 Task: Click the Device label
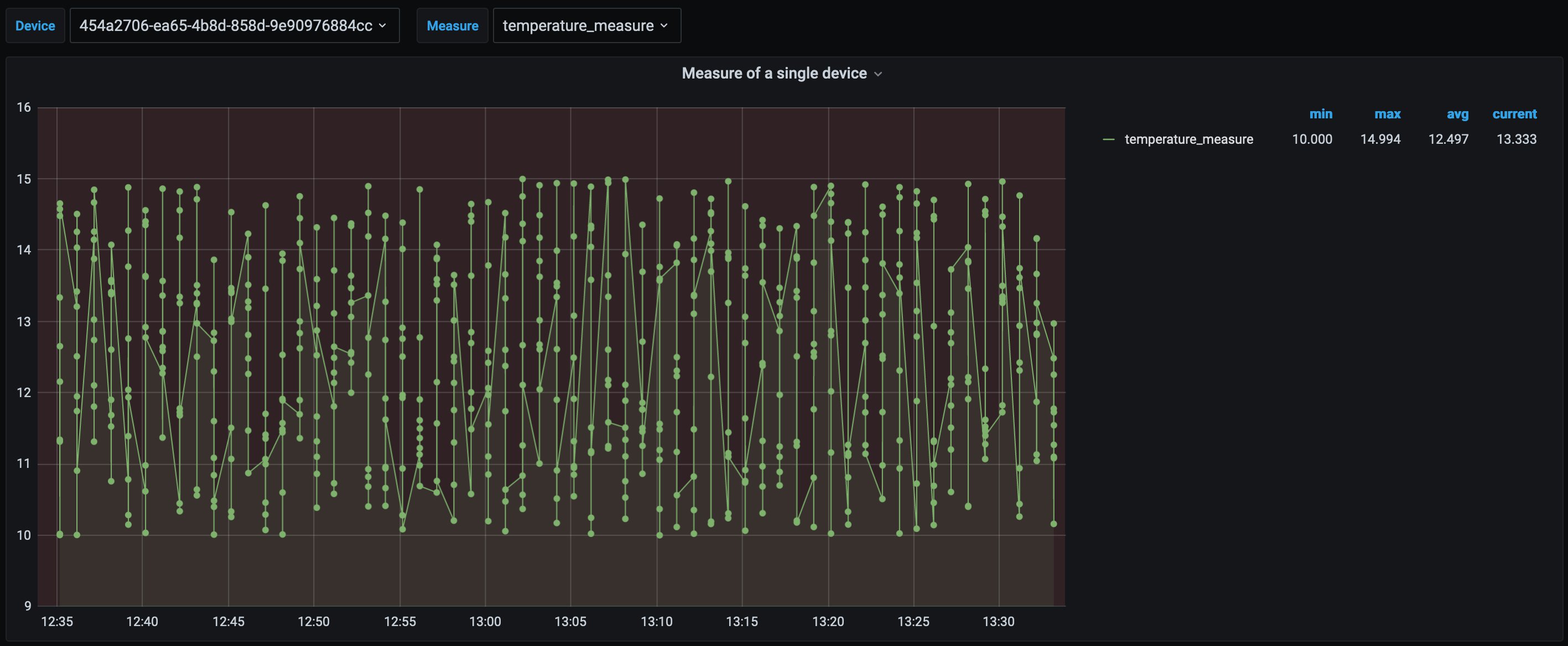click(x=35, y=25)
